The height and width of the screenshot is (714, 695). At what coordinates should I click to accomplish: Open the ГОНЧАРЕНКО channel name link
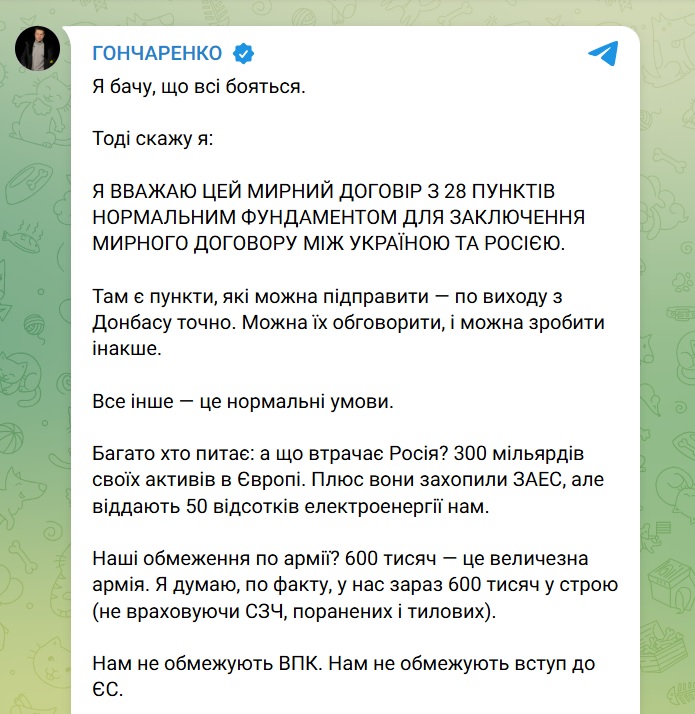(156, 53)
